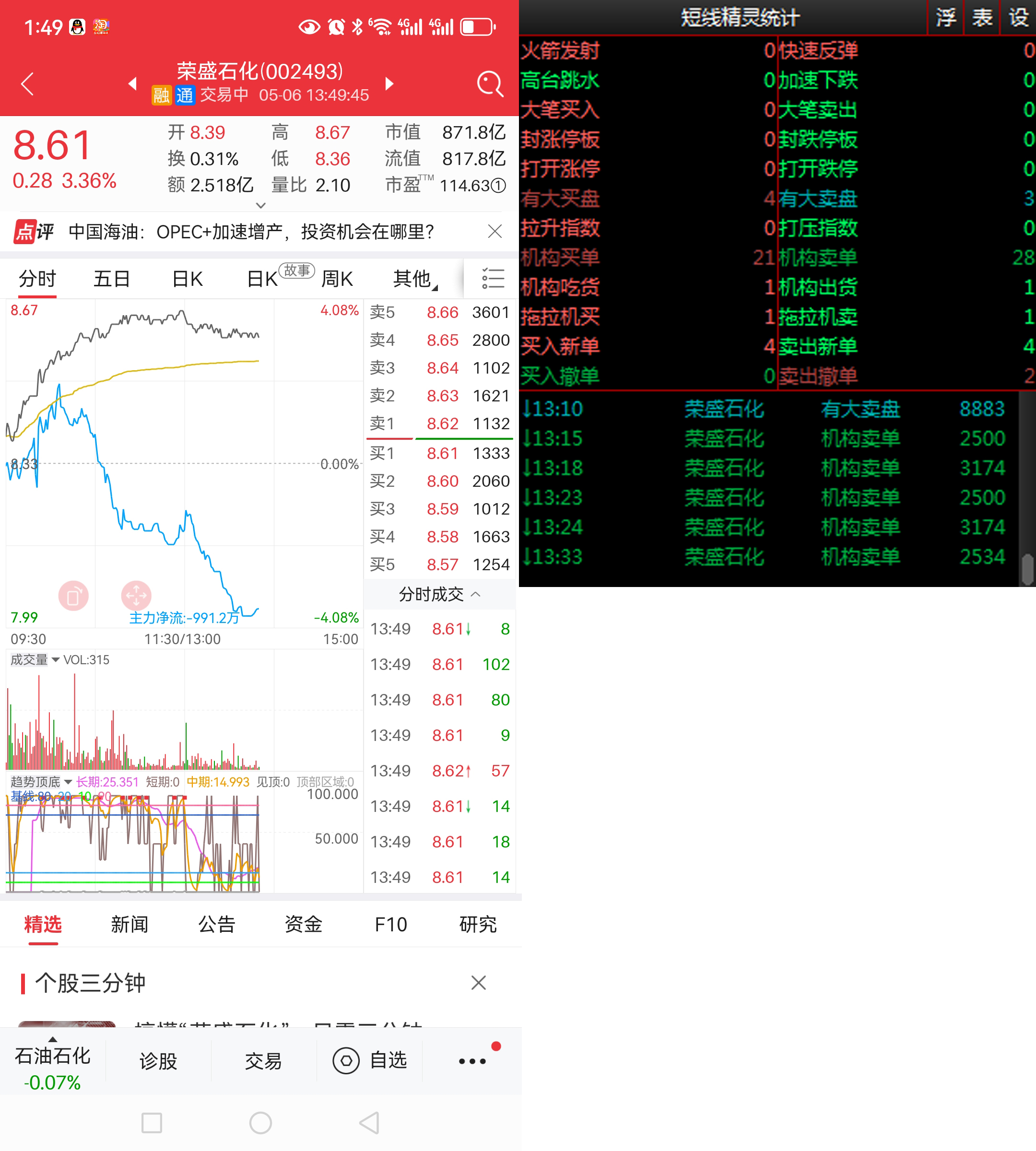Select the 精选 info tab
The width and height of the screenshot is (1036, 1151).
tap(43, 925)
